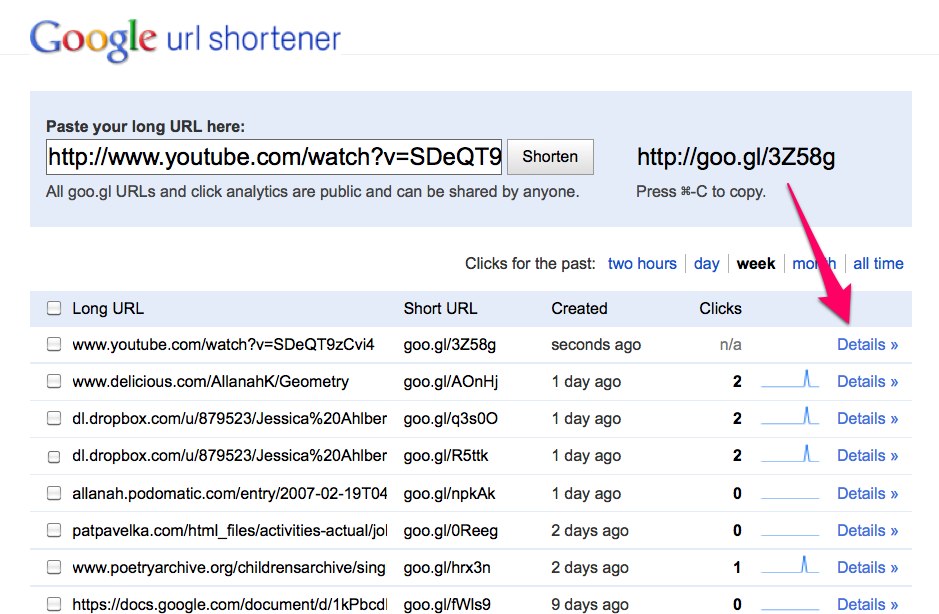Screen dimensions: 939x614
Task: Tick the select-all checkbox beside Long URL
Action: coord(54,308)
